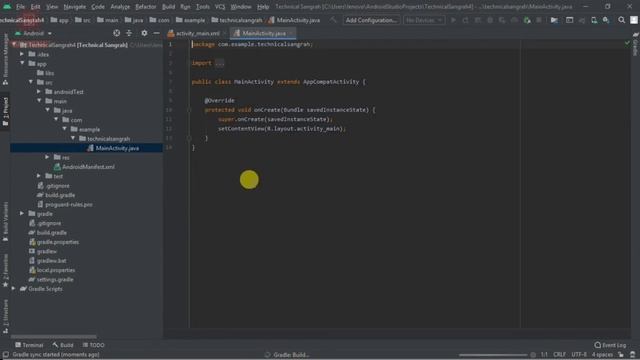Collapse the app folder
640x360 pixels.
22,64
